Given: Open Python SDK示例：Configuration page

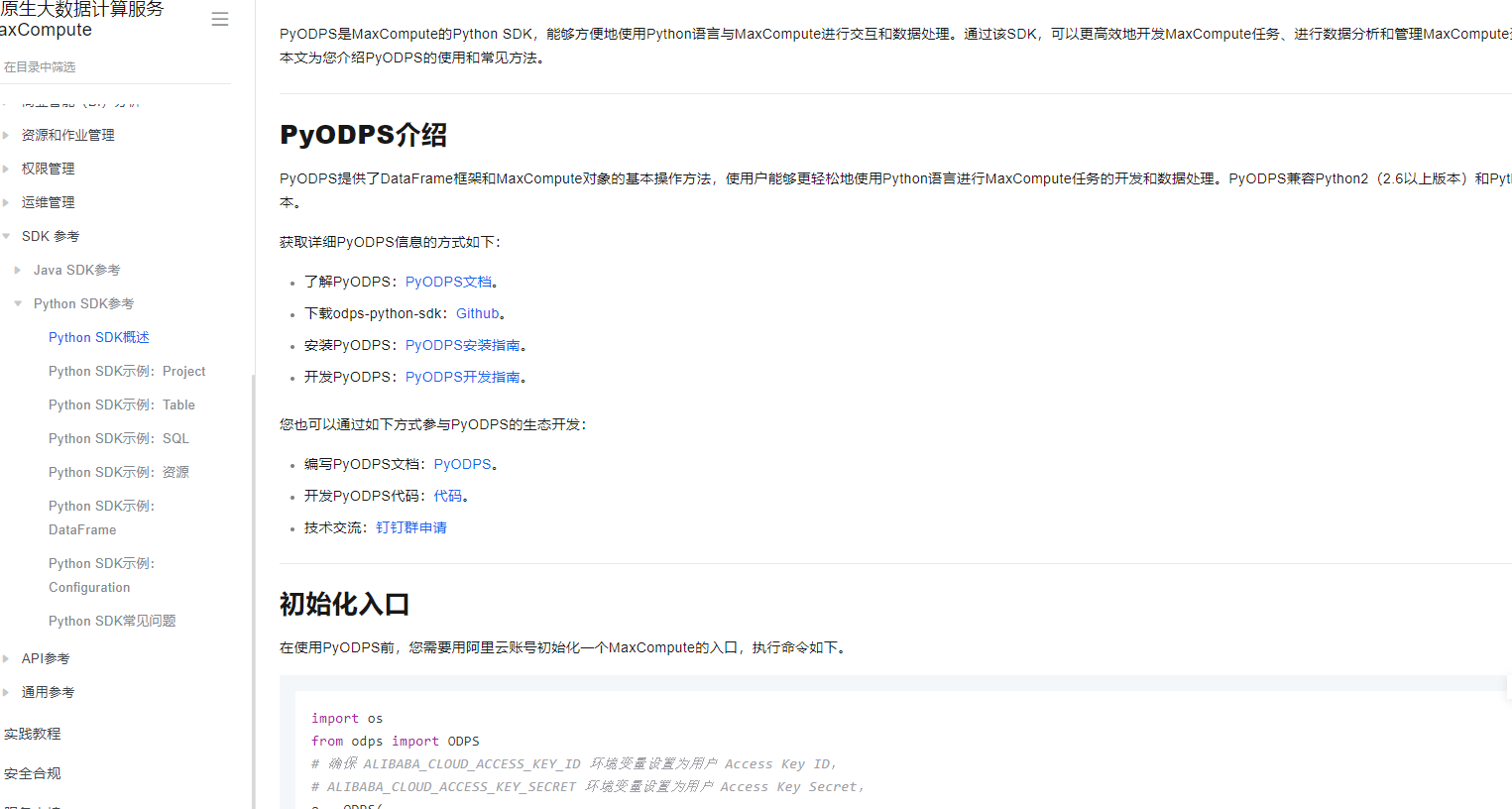Looking at the screenshot, I should pos(102,575).
